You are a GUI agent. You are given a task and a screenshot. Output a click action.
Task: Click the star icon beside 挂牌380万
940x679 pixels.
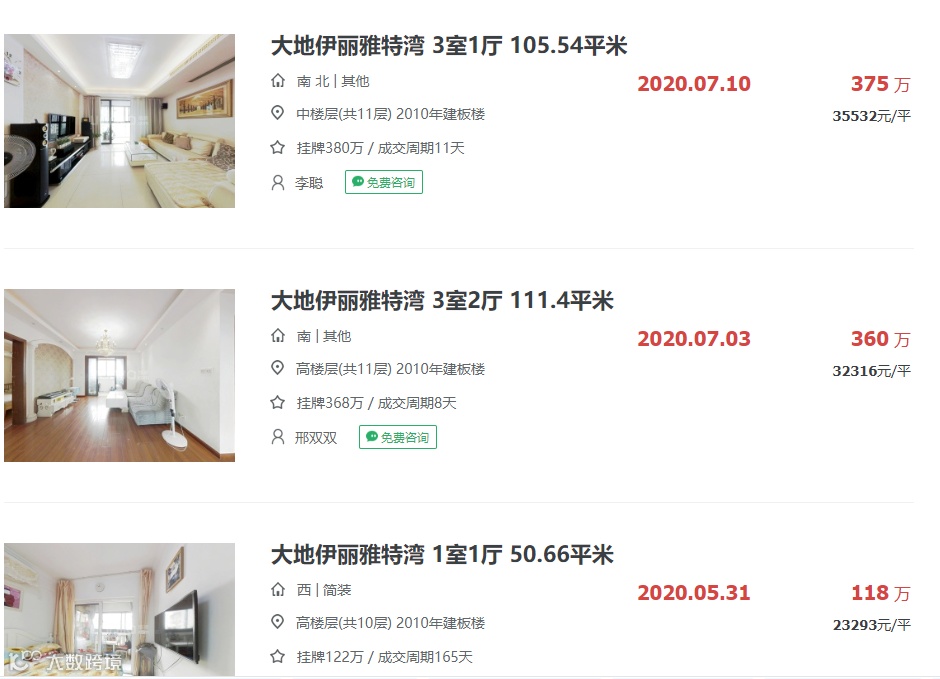278,147
